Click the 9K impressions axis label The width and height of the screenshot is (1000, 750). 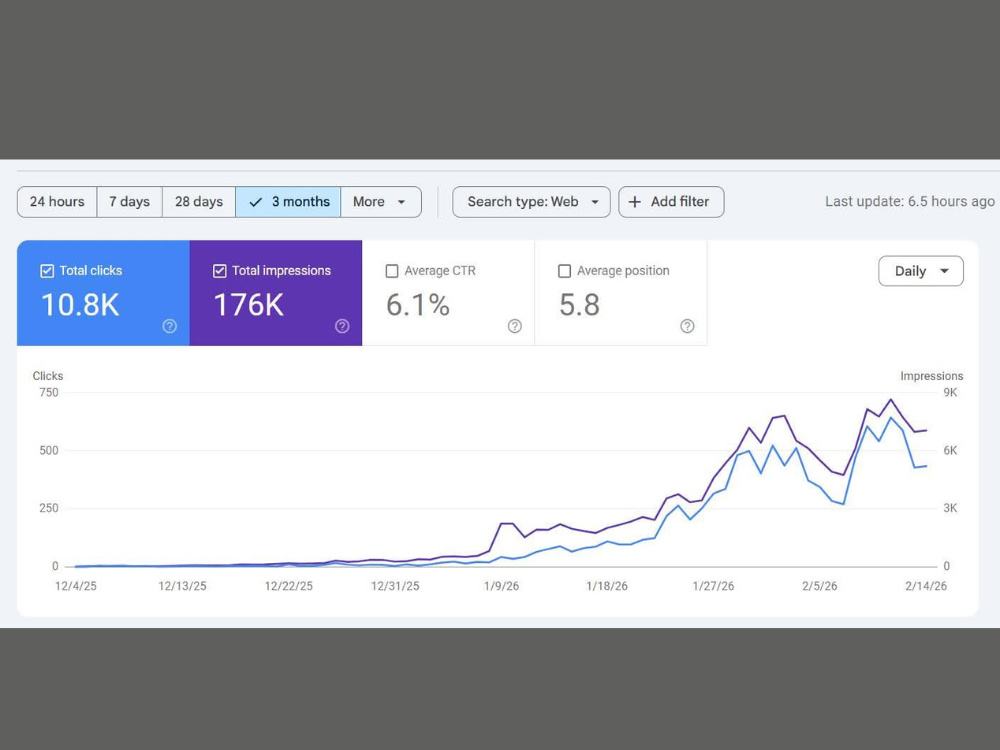tap(950, 393)
